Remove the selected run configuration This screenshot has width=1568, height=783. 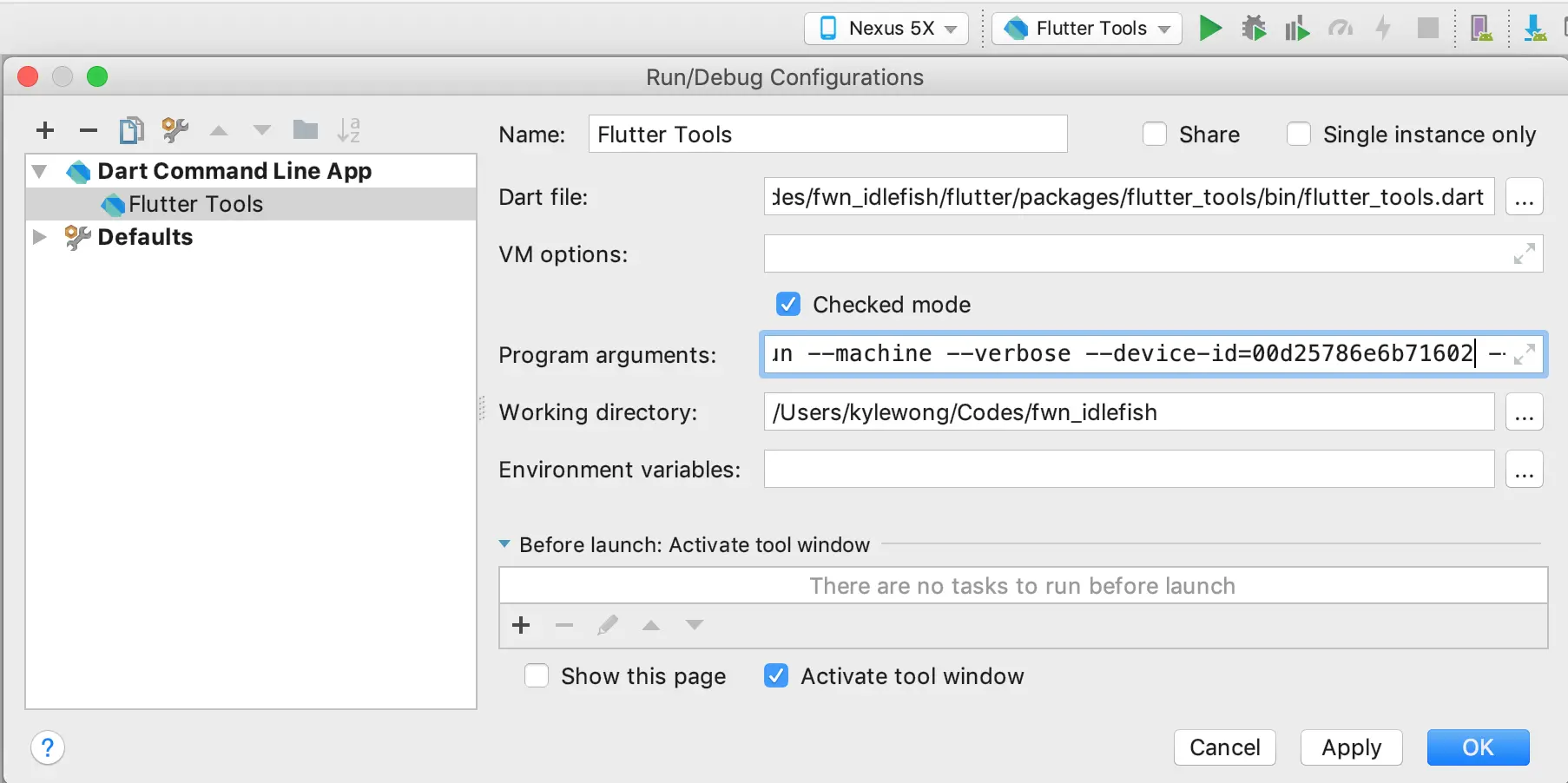pos(88,130)
